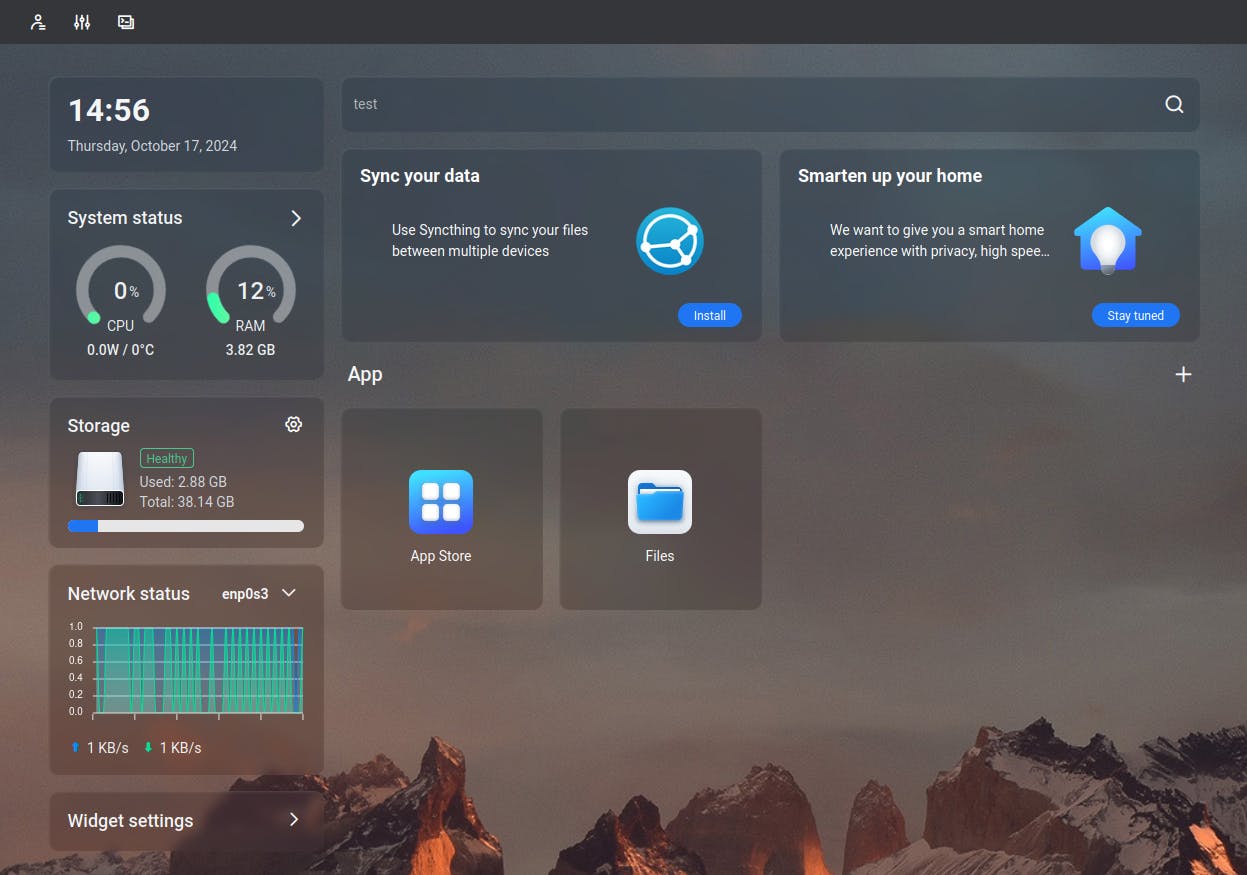Viewport: 1247px width, 875px height.
Task: Install Syncthing with Install button
Action: (x=710, y=315)
